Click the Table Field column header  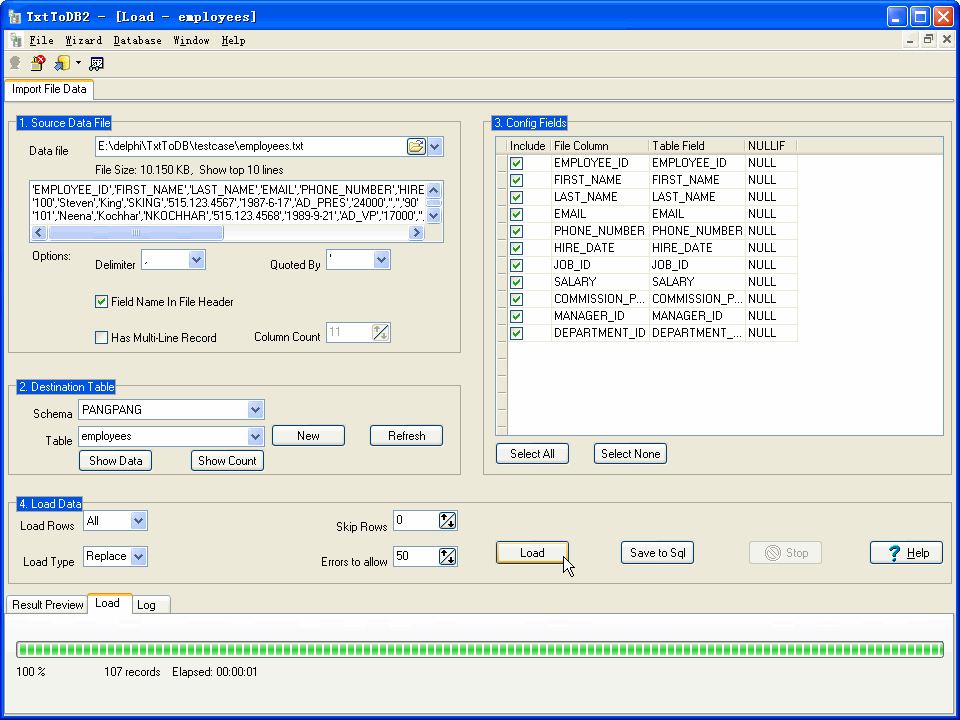tap(697, 146)
